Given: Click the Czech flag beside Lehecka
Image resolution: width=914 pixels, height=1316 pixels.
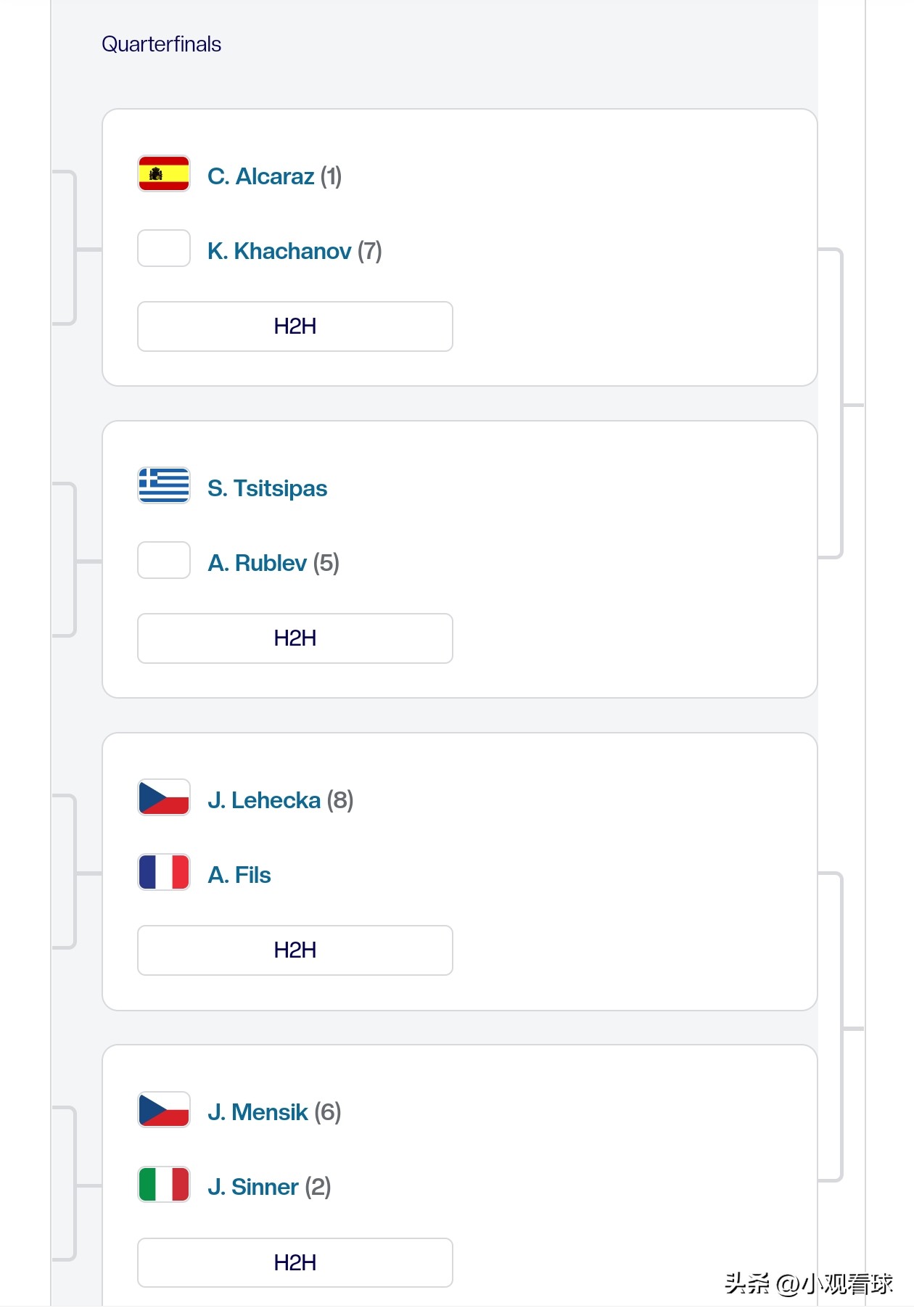Looking at the screenshot, I should [164, 798].
